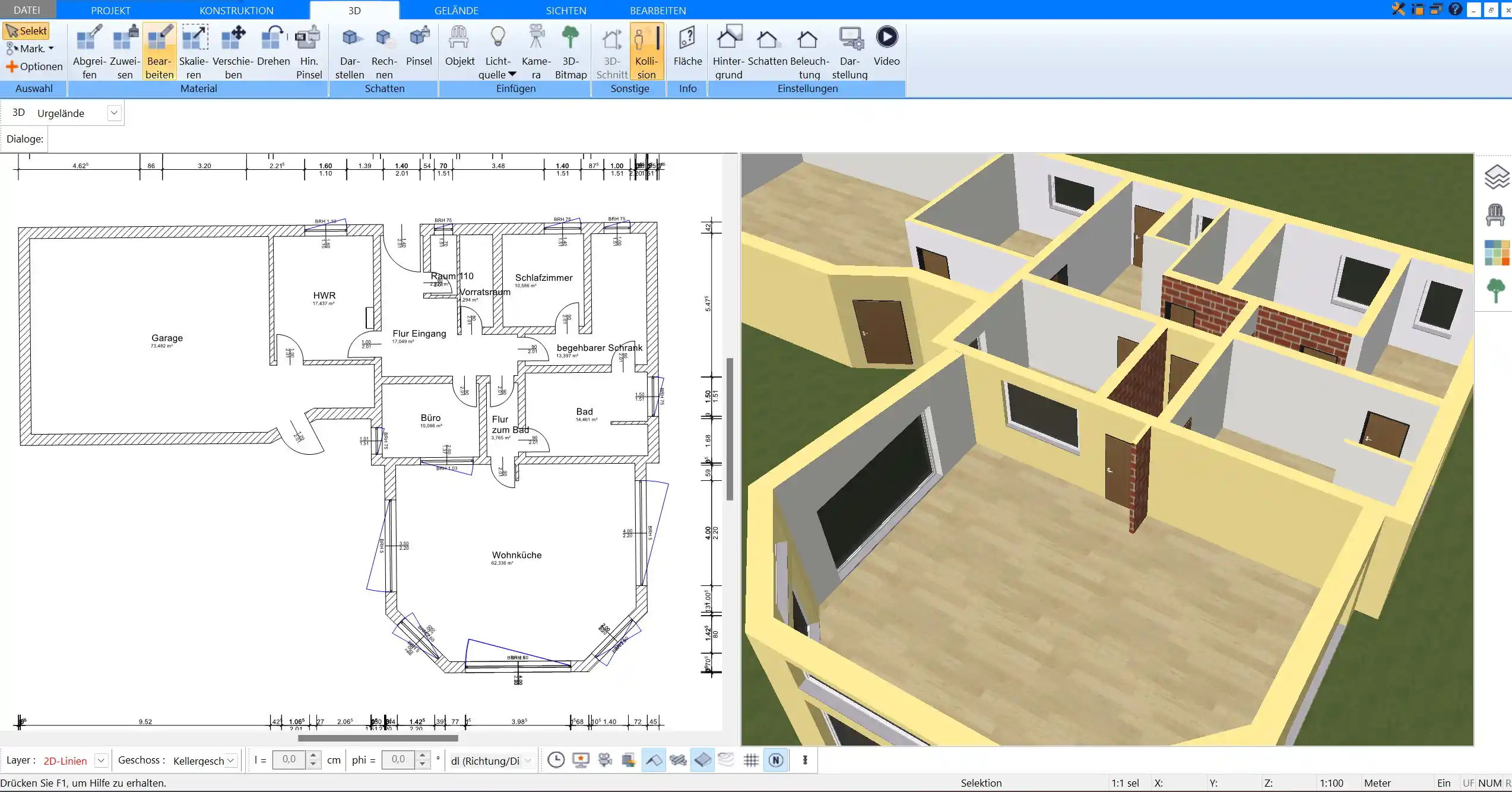Switch to the GELÄNDE tab

click(457, 10)
